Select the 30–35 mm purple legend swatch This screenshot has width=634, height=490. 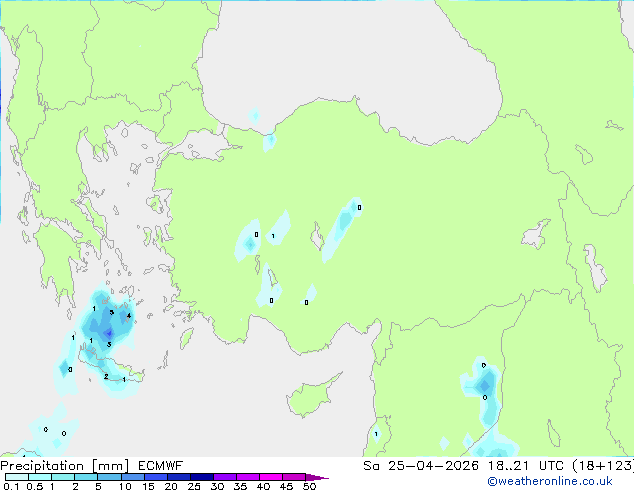224,477
